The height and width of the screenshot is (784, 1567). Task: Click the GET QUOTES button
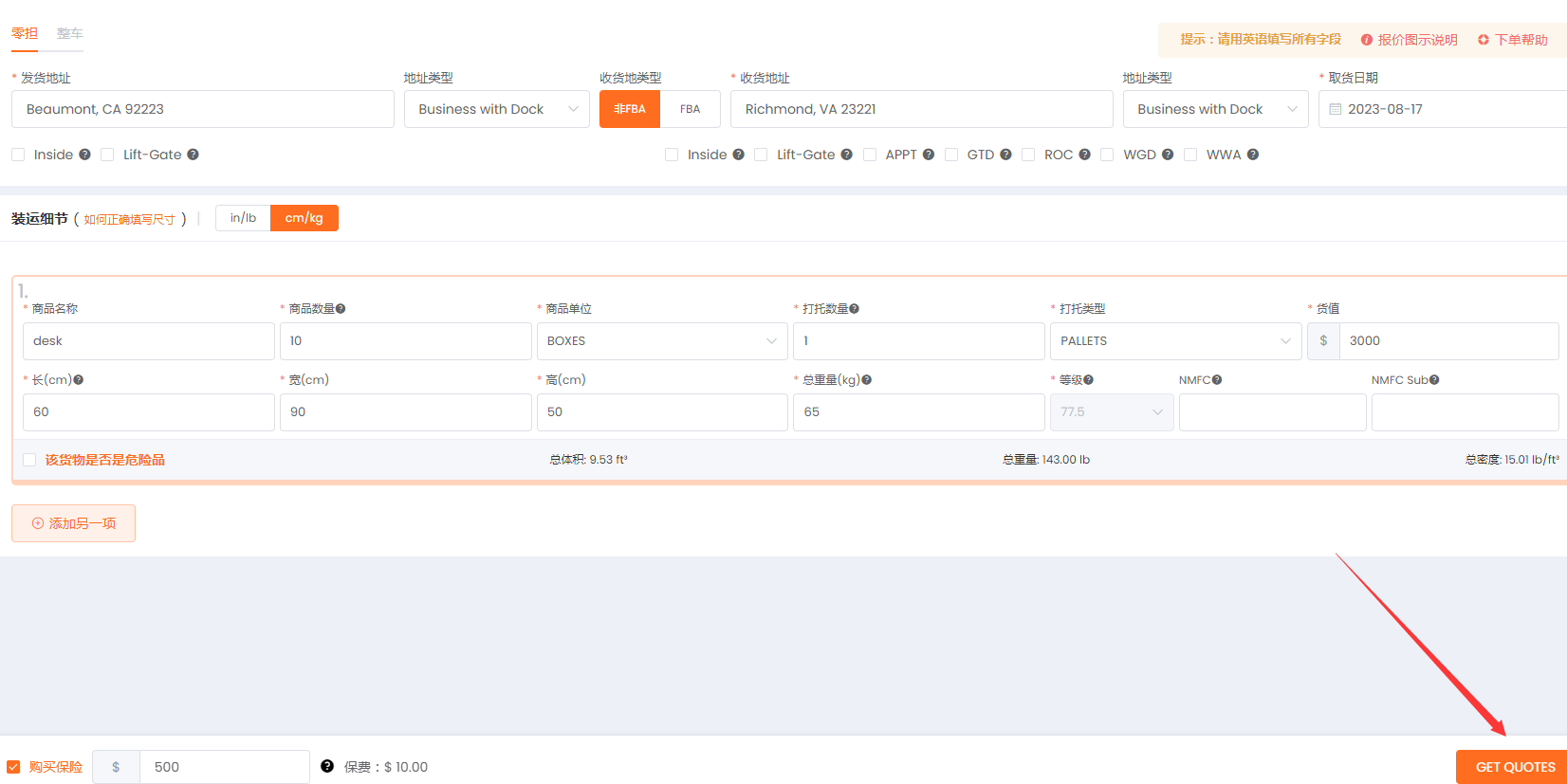1514,767
